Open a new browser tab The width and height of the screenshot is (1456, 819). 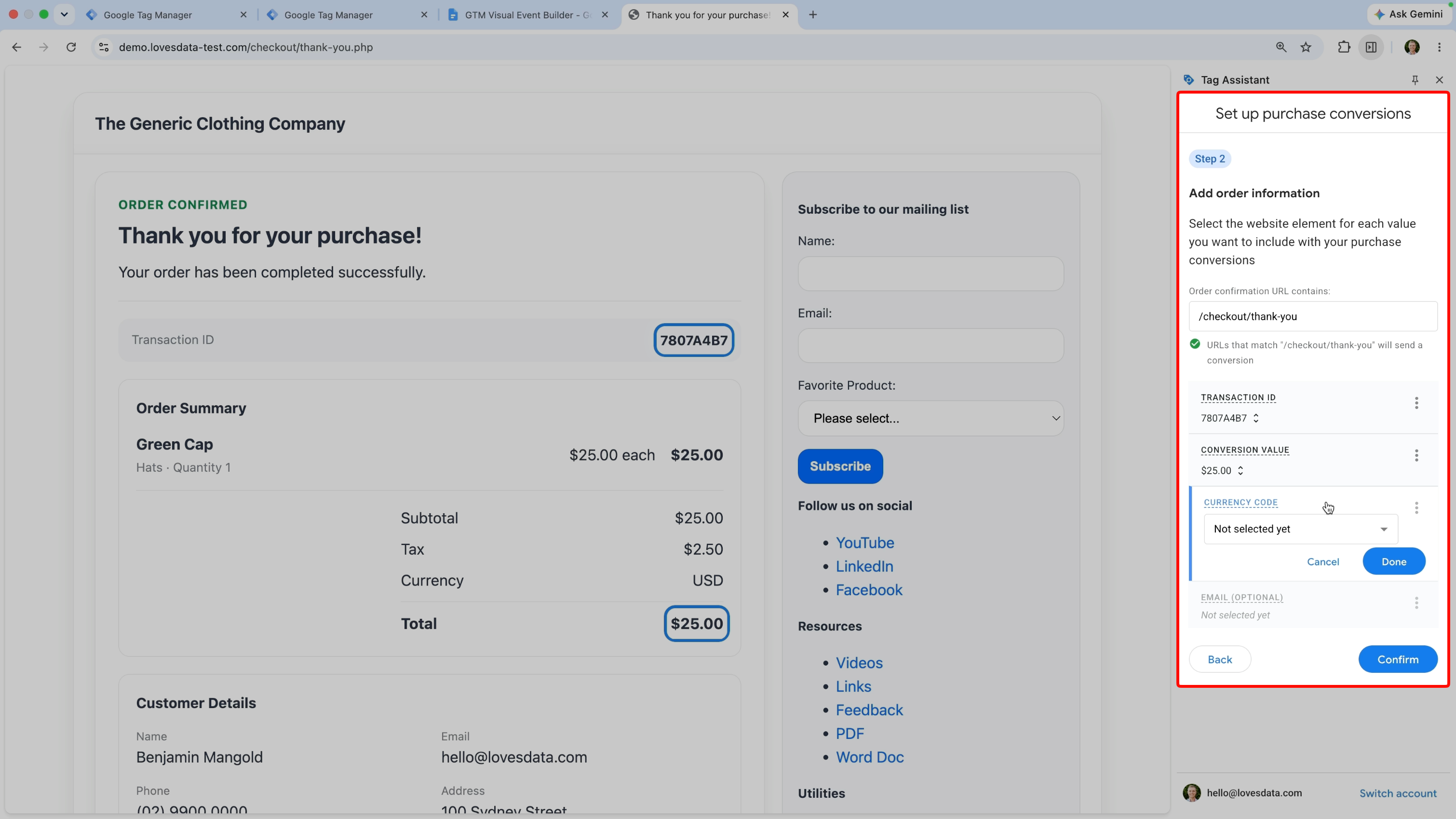(813, 14)
